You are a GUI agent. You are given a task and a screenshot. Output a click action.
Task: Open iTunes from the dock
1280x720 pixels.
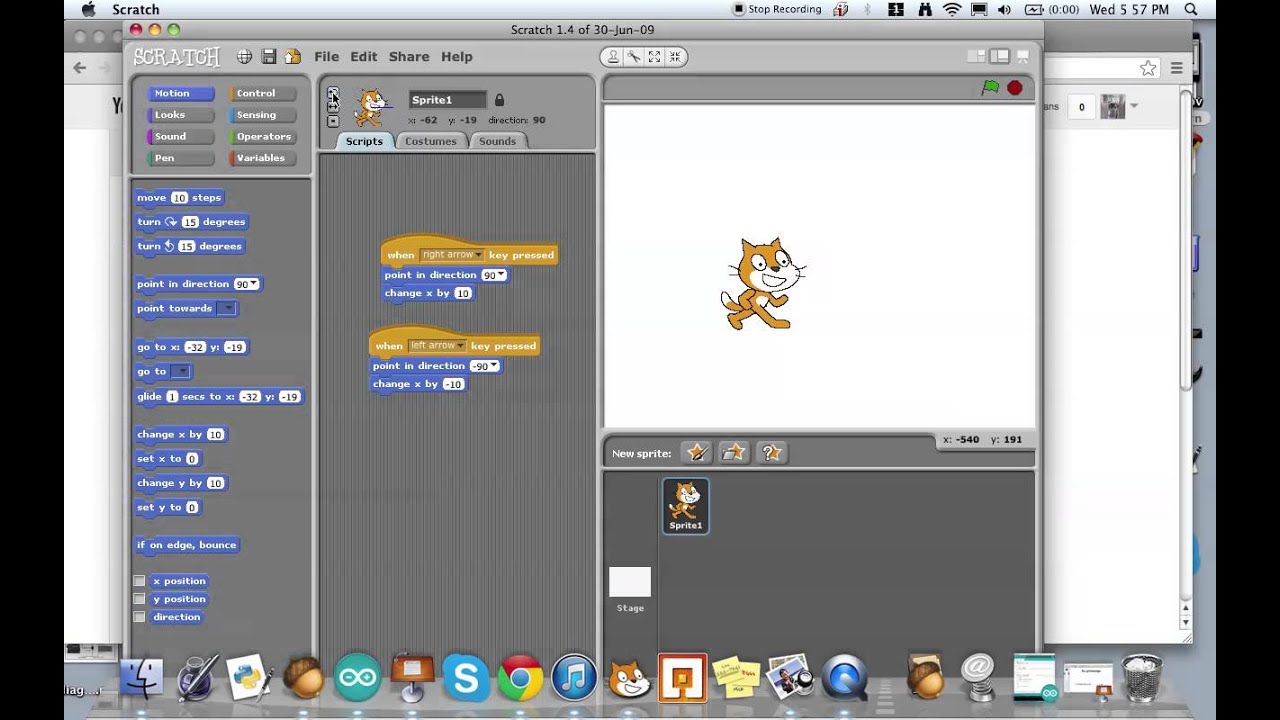click(x=574, y=678)
